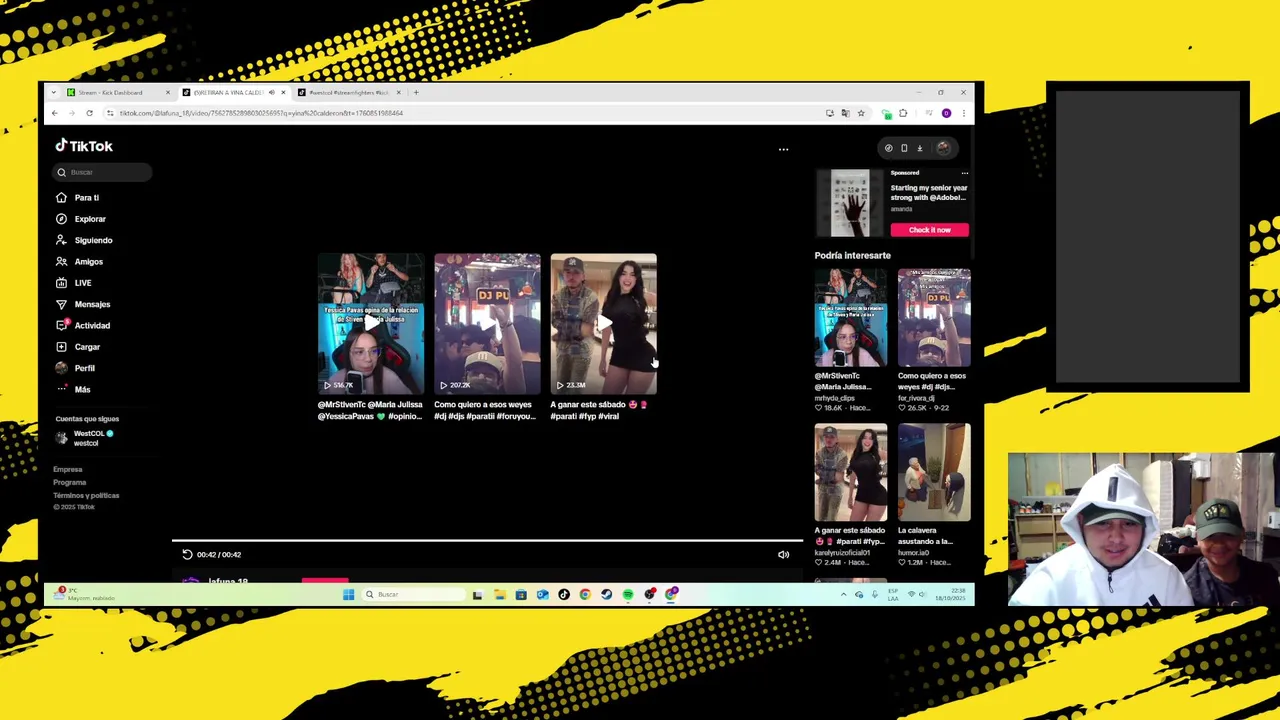The width and height of the screenshot is (1280, 720).
Task: Open the taskbar weather widget
Action: (x=84, y=594)
